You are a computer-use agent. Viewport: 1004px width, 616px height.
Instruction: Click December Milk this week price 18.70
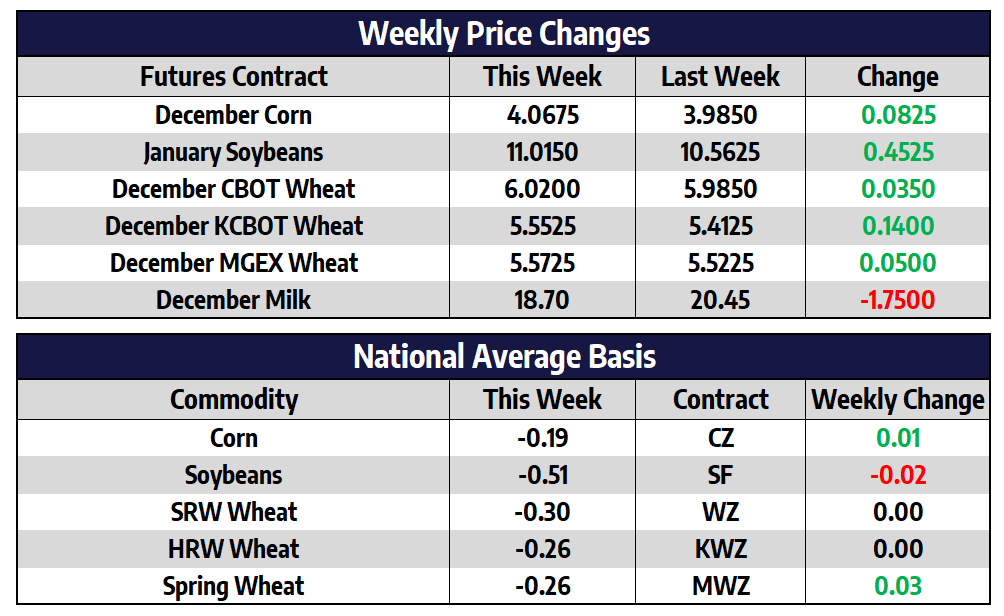(542, 300)
